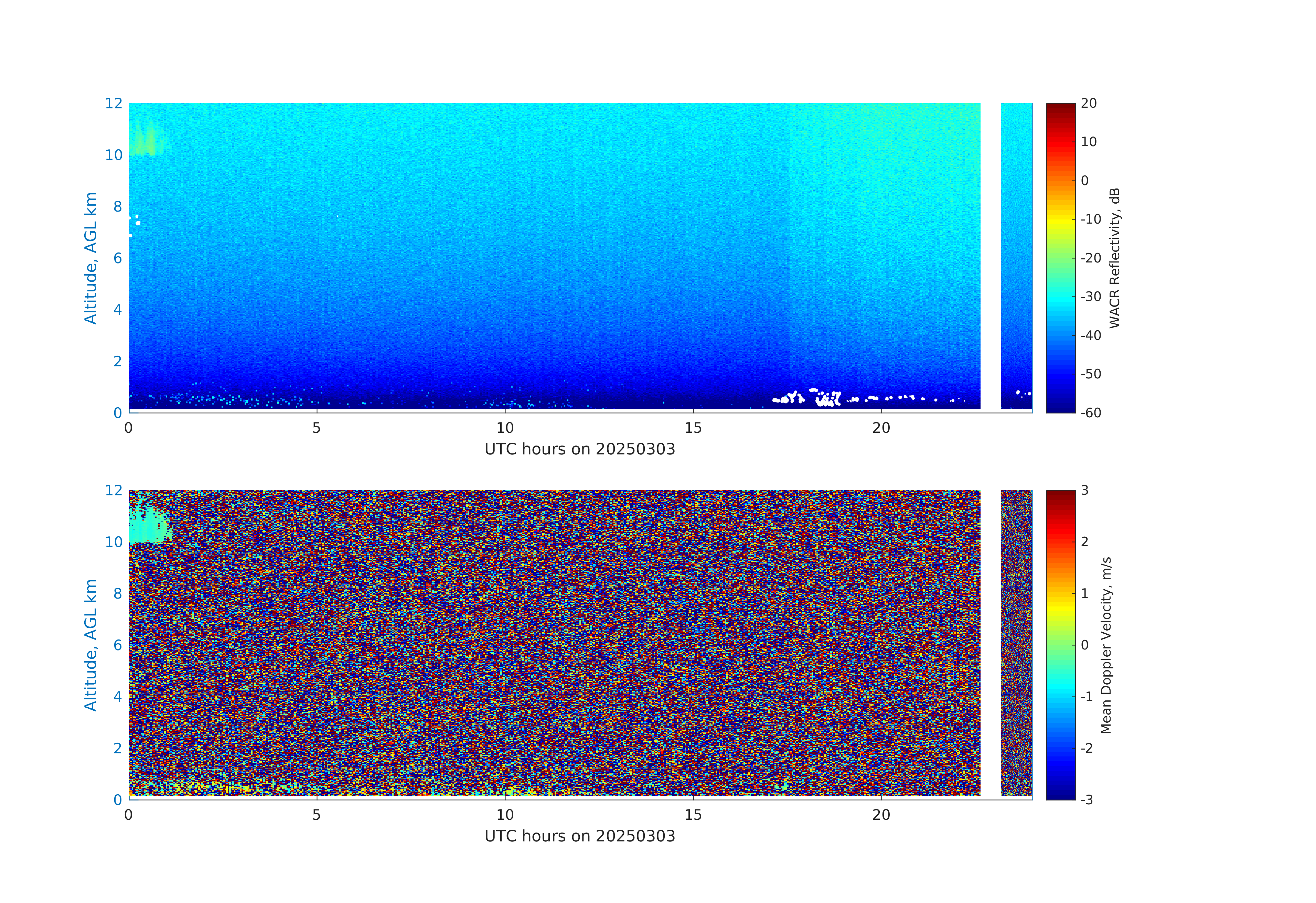Screen dimensions: 1316x903
Task: Click bottom plot's UTC hours x-axis label
Action: pyautogui.click(x=579, y=836)
